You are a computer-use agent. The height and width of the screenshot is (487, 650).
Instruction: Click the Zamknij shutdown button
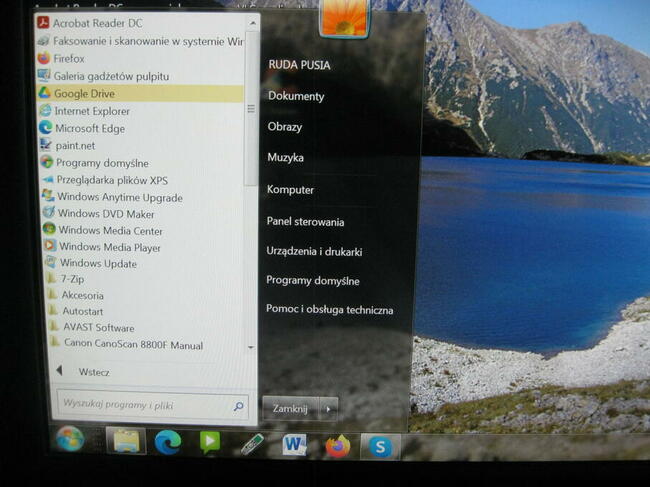(x=291, y=409)
